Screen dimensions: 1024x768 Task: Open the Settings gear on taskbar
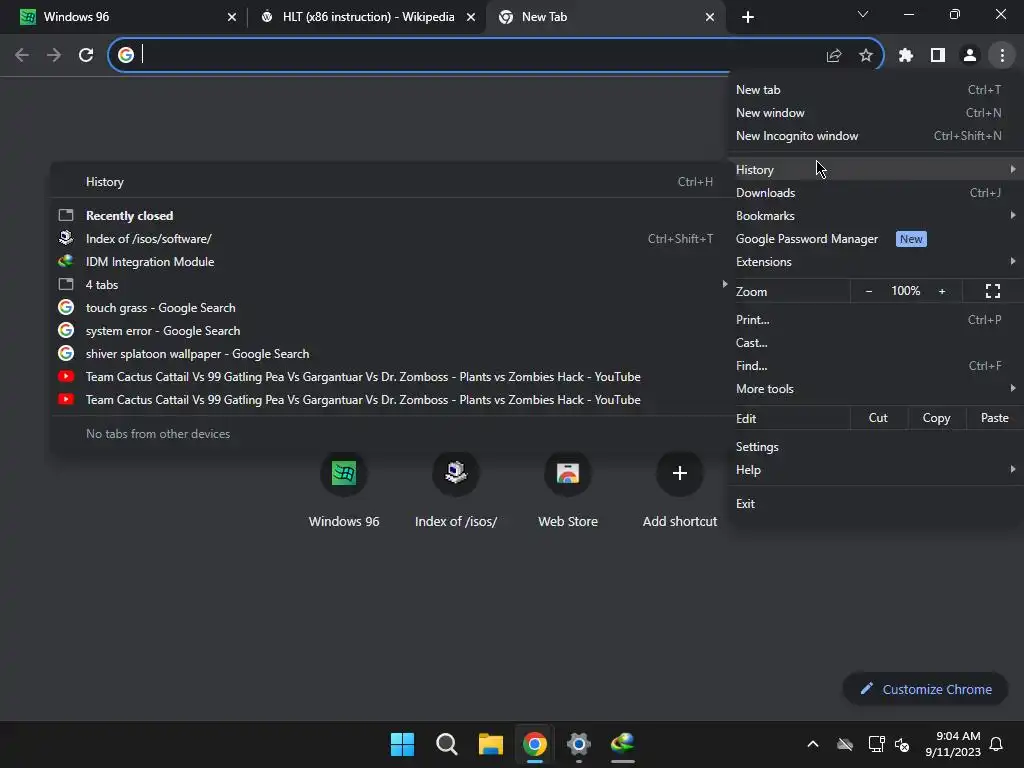[579, 744]
